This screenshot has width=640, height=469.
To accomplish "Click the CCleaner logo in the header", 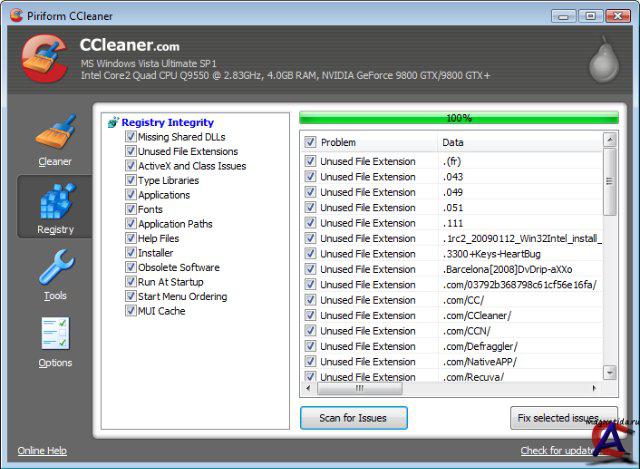I will point(44,58).
